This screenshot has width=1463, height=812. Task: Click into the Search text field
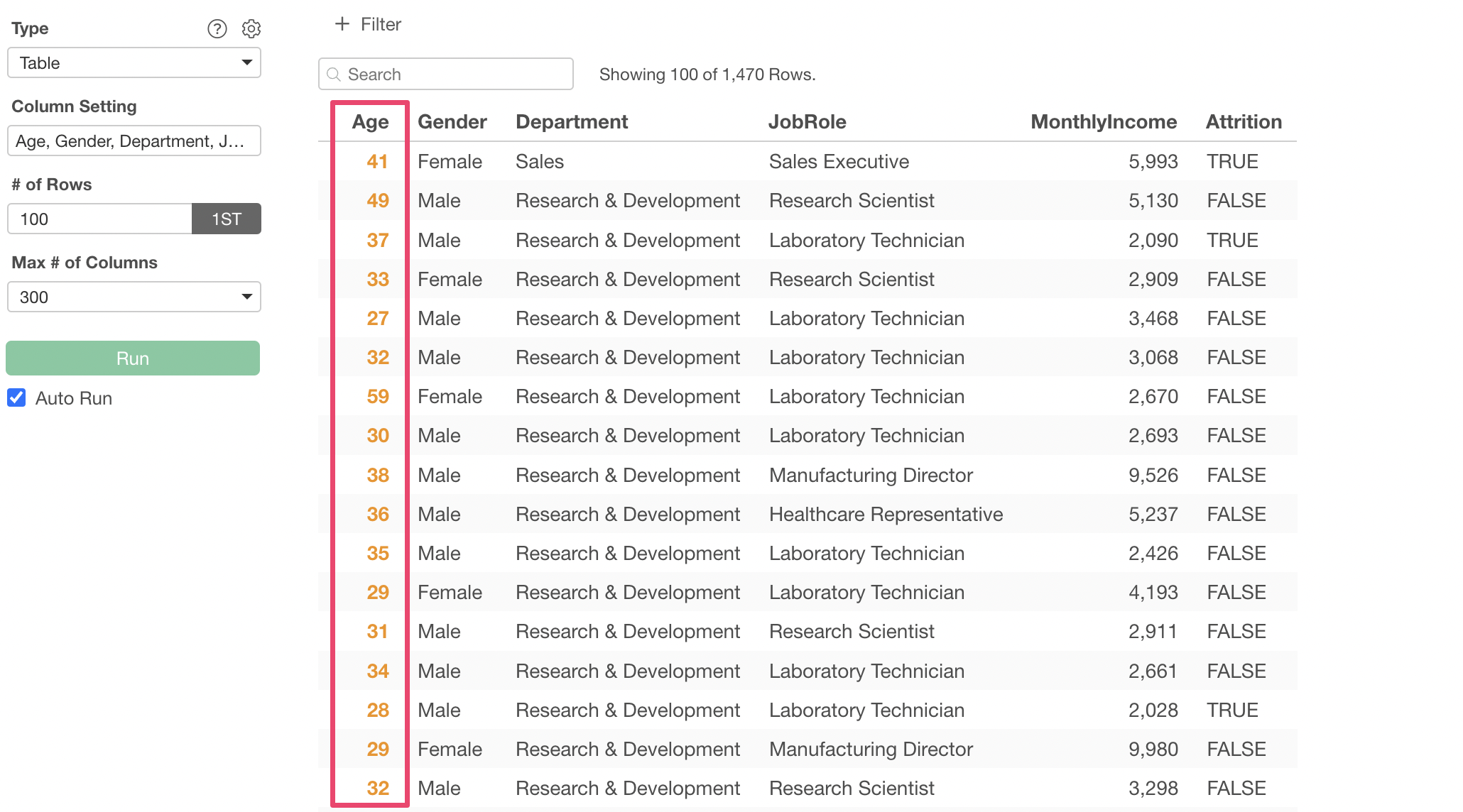point(455,75)
